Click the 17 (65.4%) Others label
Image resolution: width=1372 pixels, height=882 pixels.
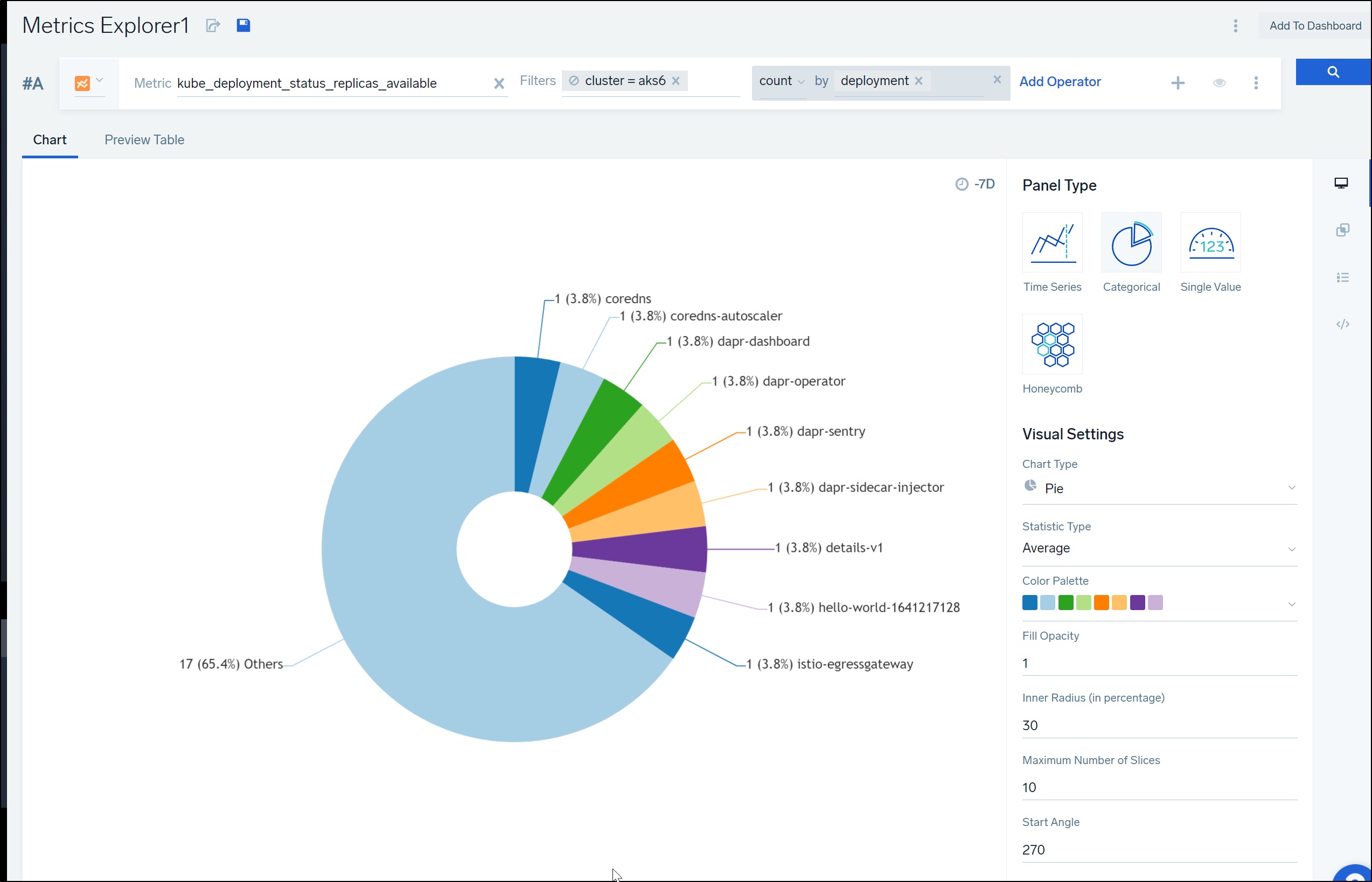(x=232, y=664)
